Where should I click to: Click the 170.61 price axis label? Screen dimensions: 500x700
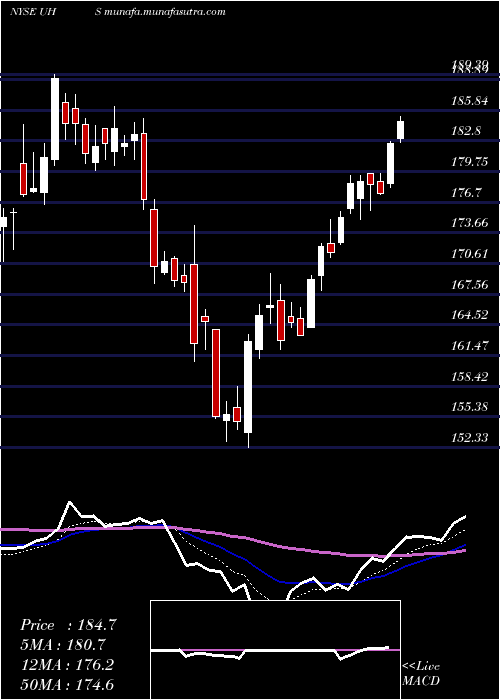point(470,254)
